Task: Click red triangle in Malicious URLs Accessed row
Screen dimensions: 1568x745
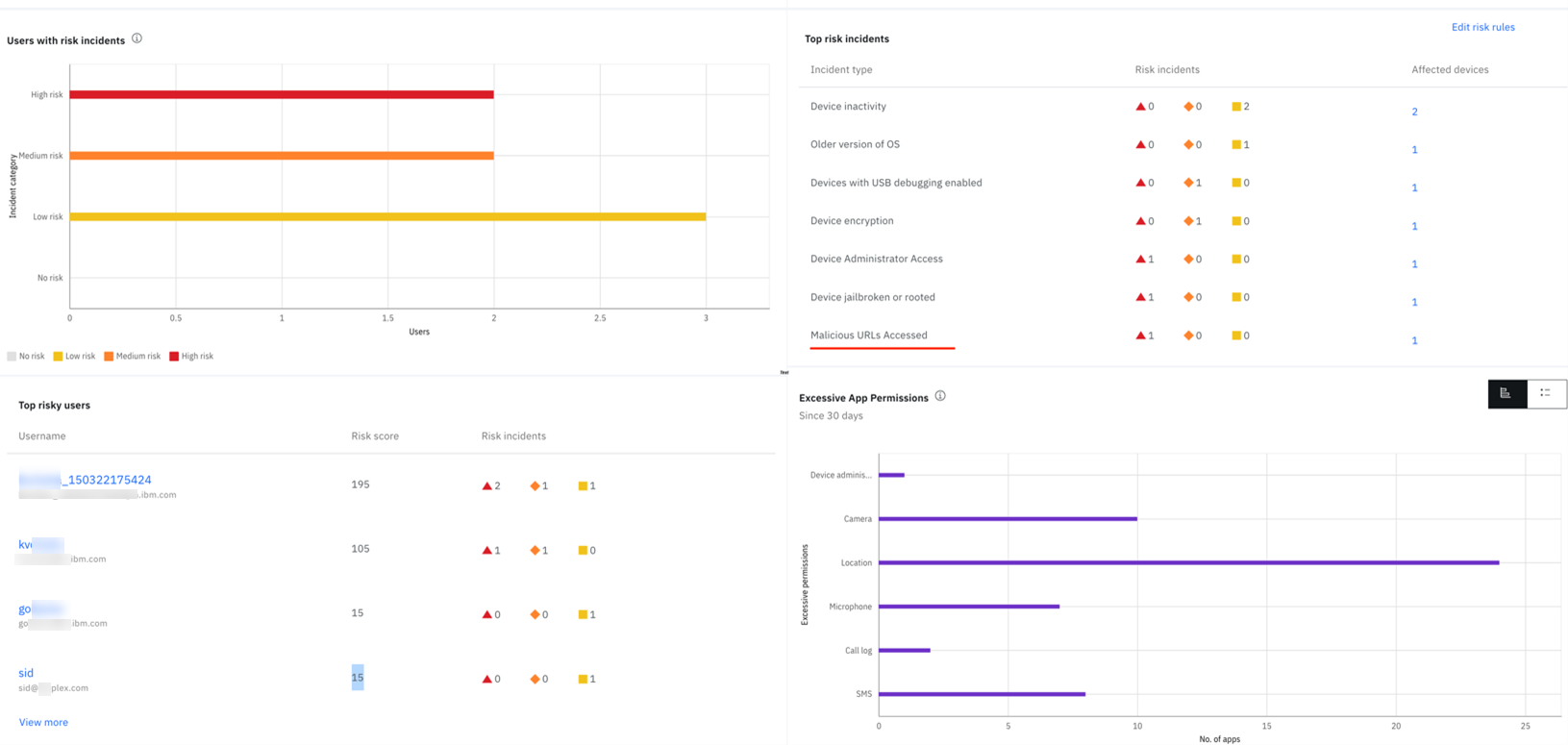Action: tap(1140, 335)
